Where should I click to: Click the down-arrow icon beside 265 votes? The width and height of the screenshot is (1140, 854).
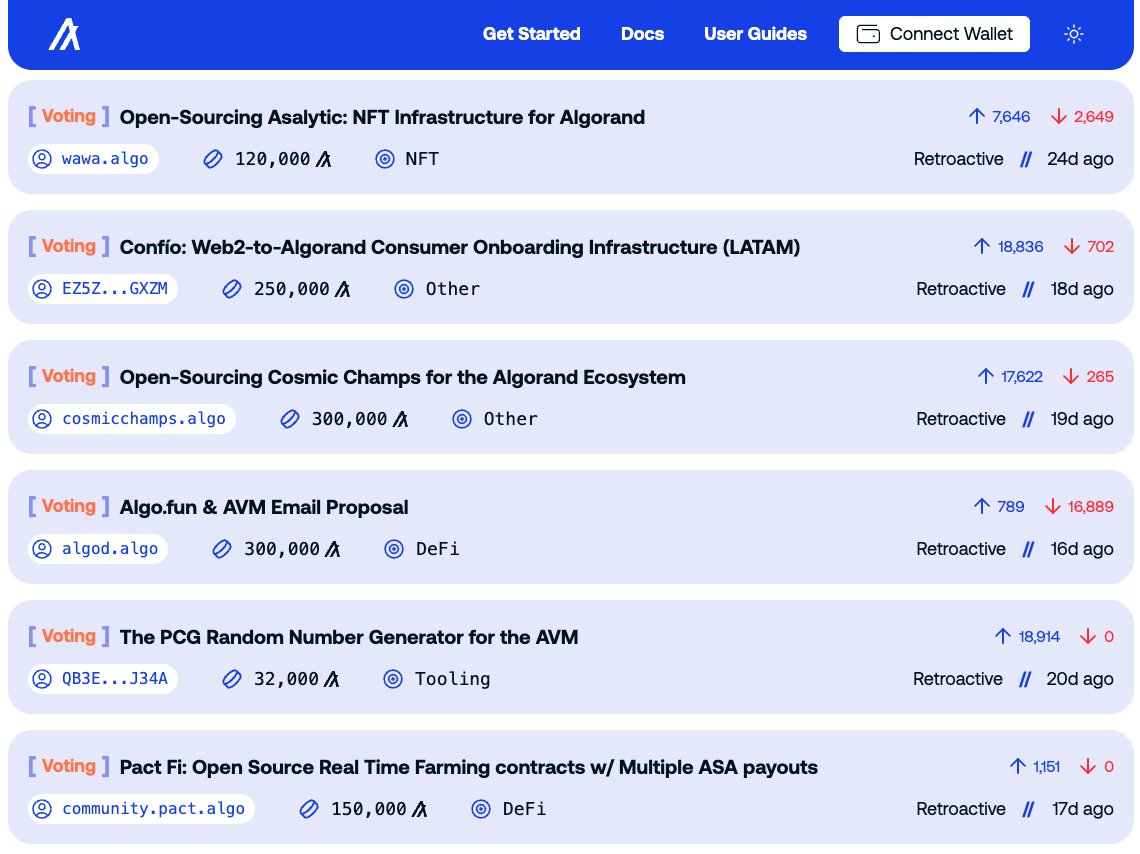[1070, 376]
